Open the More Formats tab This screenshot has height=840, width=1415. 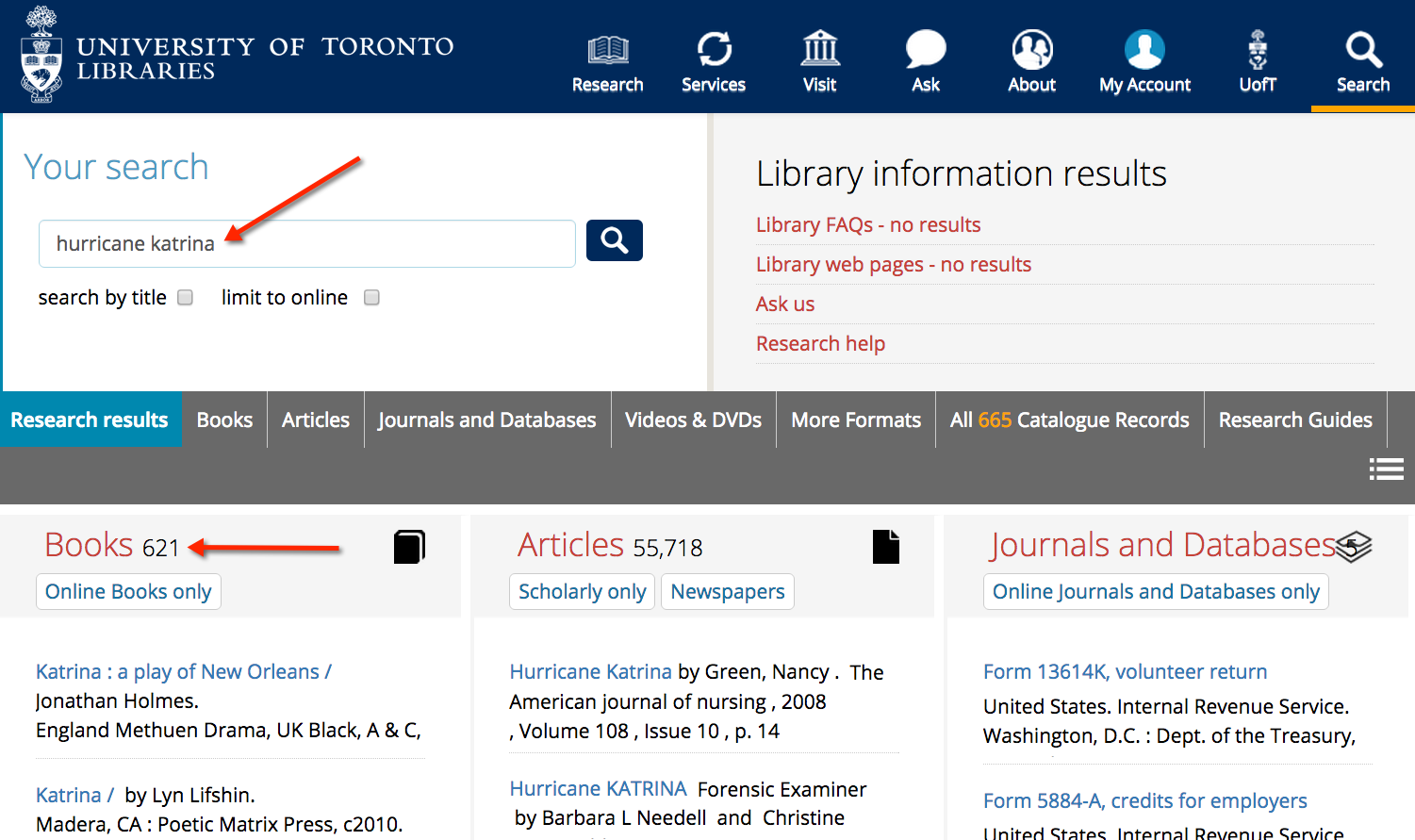[856, 420]
